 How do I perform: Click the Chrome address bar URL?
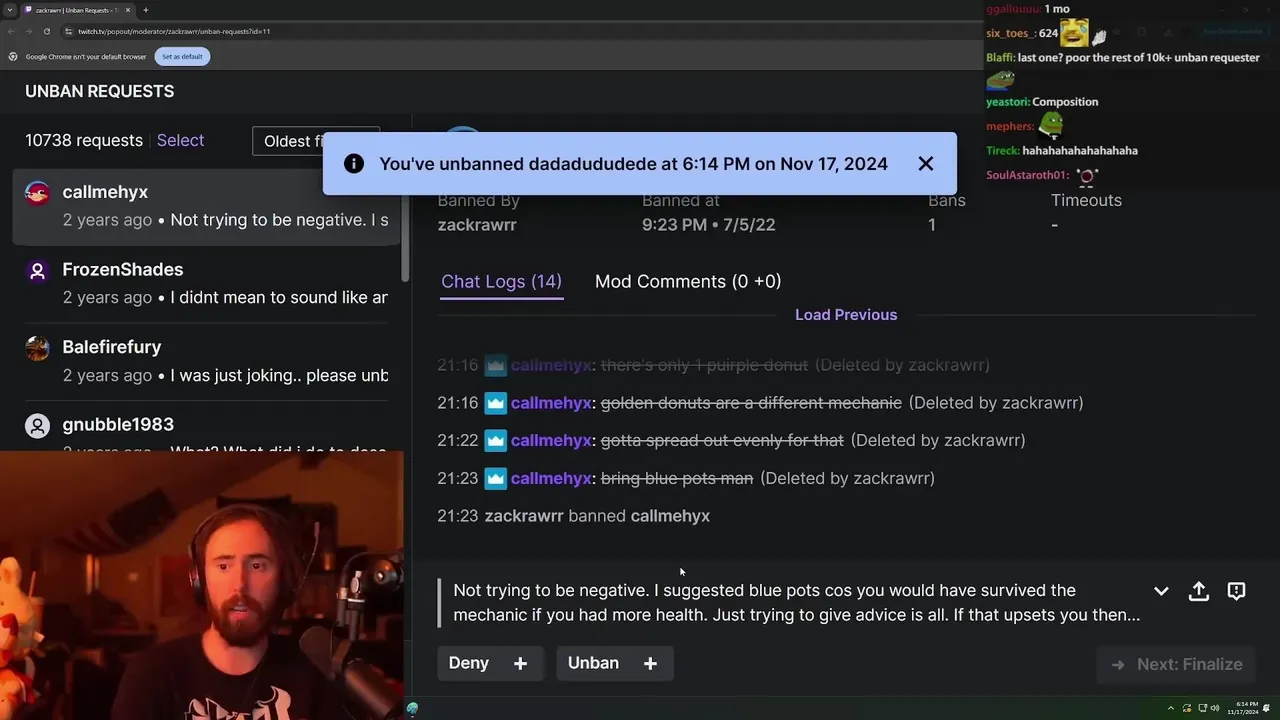(174, 31)
